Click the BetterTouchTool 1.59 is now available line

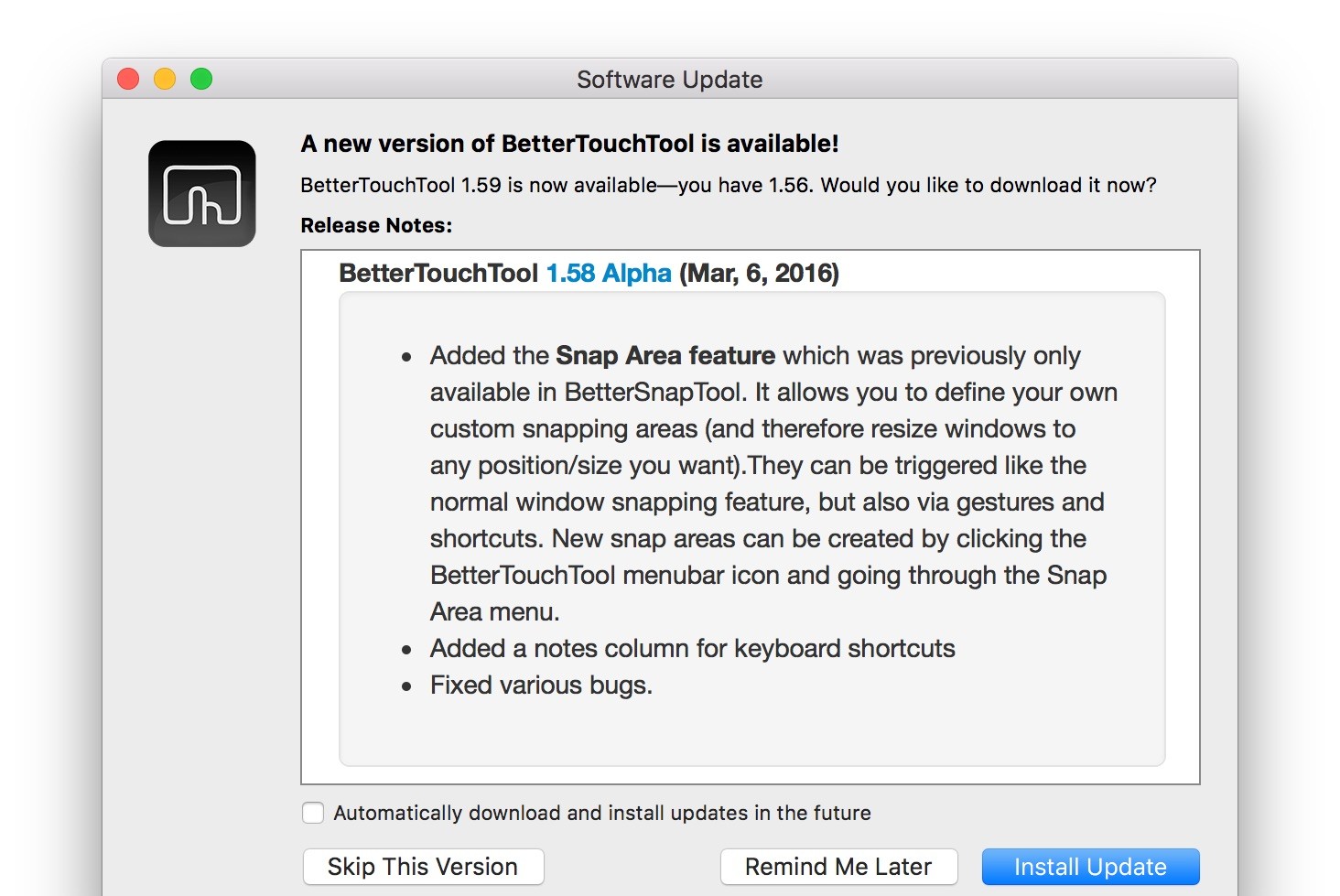(x=728, y=185)
